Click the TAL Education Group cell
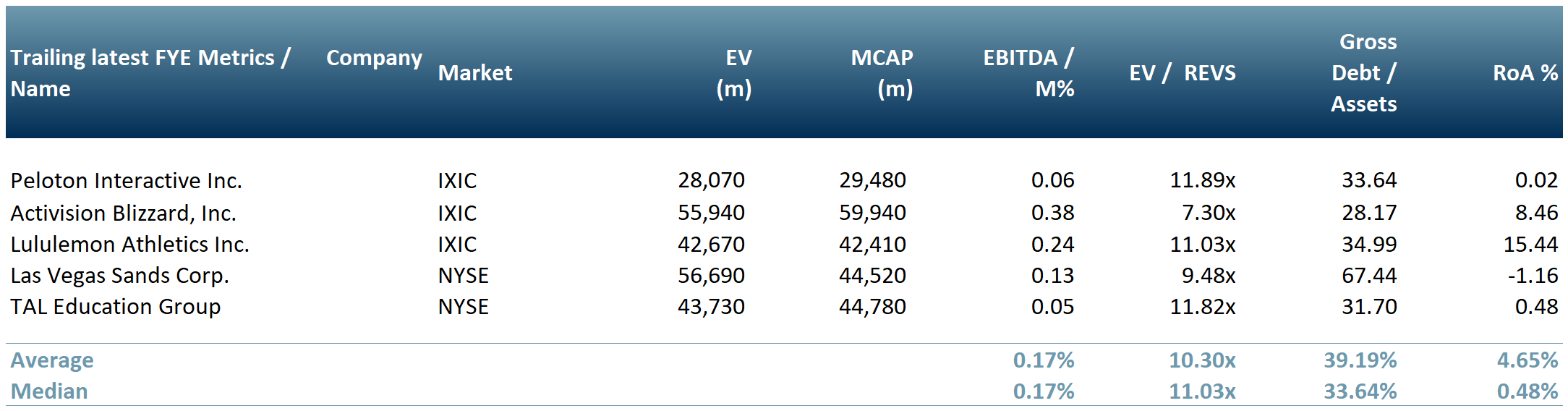 [x=115, y=307]
